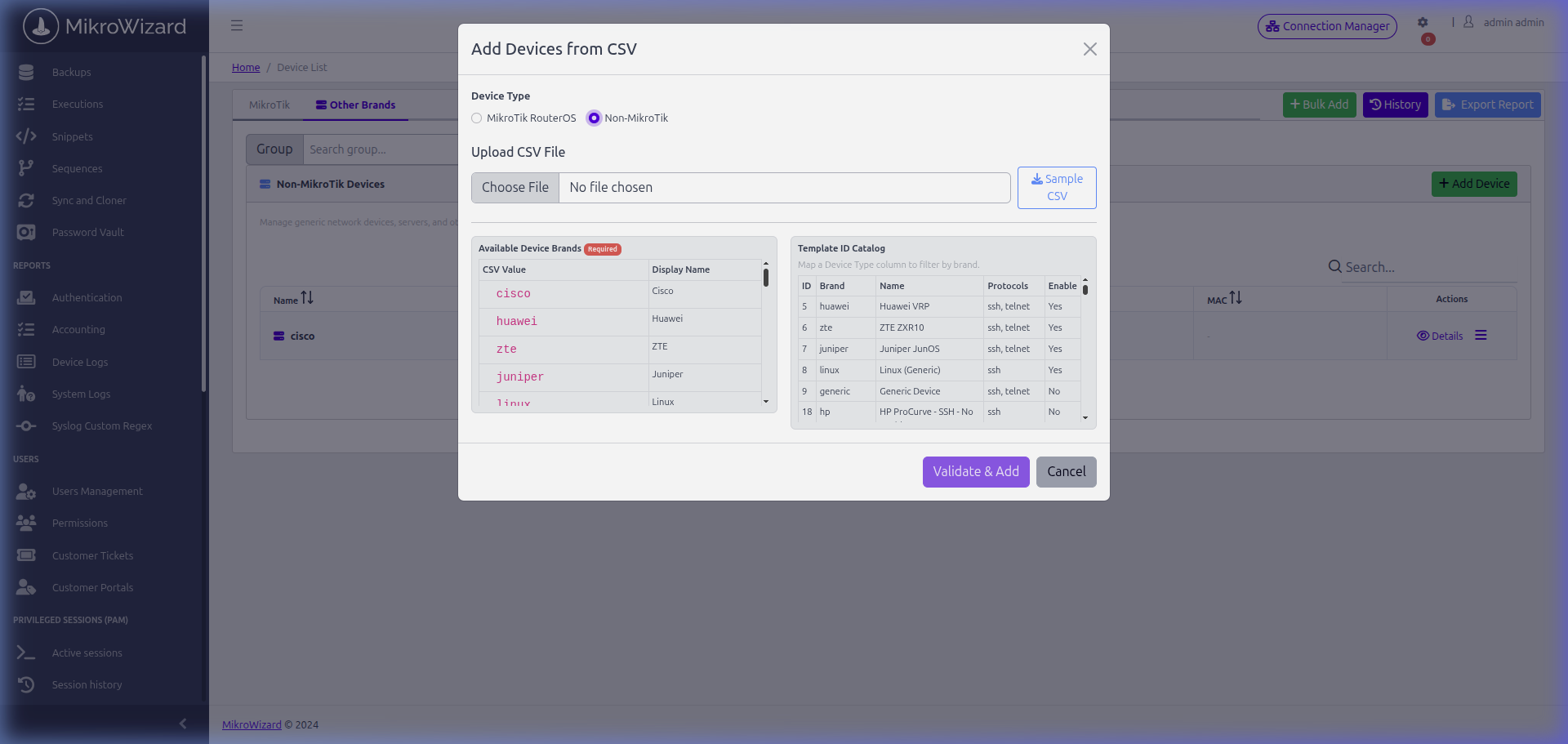Open Sync and Cloner icon
Image resolution: width=1568 pixels, height=744 pixels.
(26, 200)
